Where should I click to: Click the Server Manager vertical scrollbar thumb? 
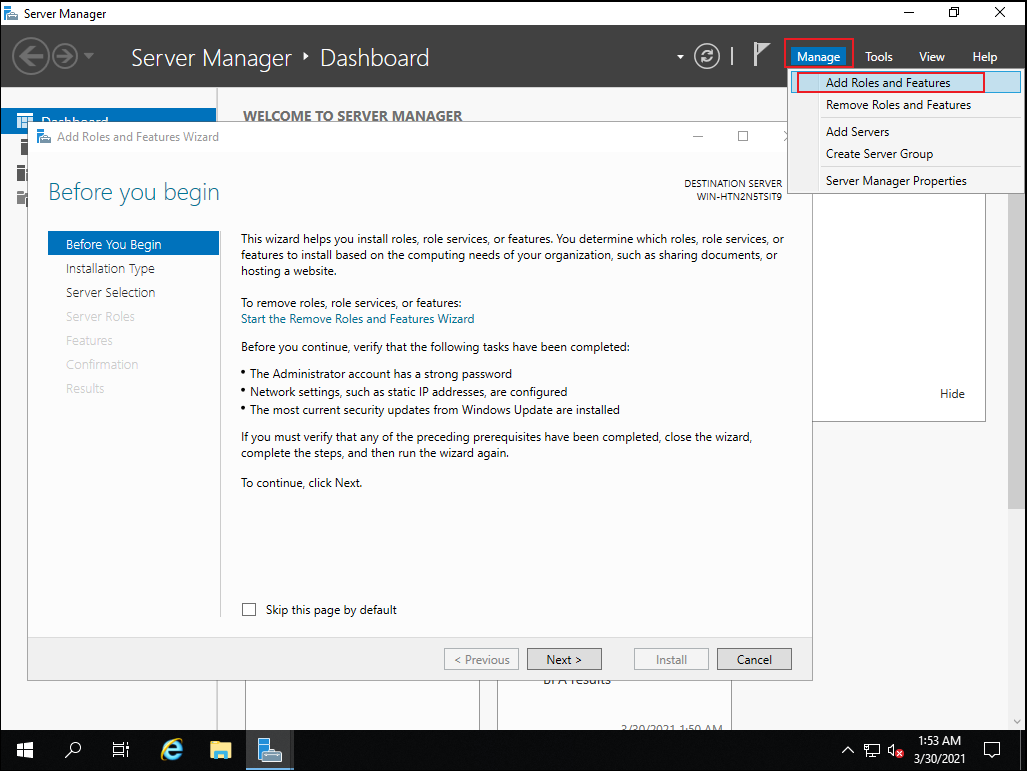[1017, 350]
